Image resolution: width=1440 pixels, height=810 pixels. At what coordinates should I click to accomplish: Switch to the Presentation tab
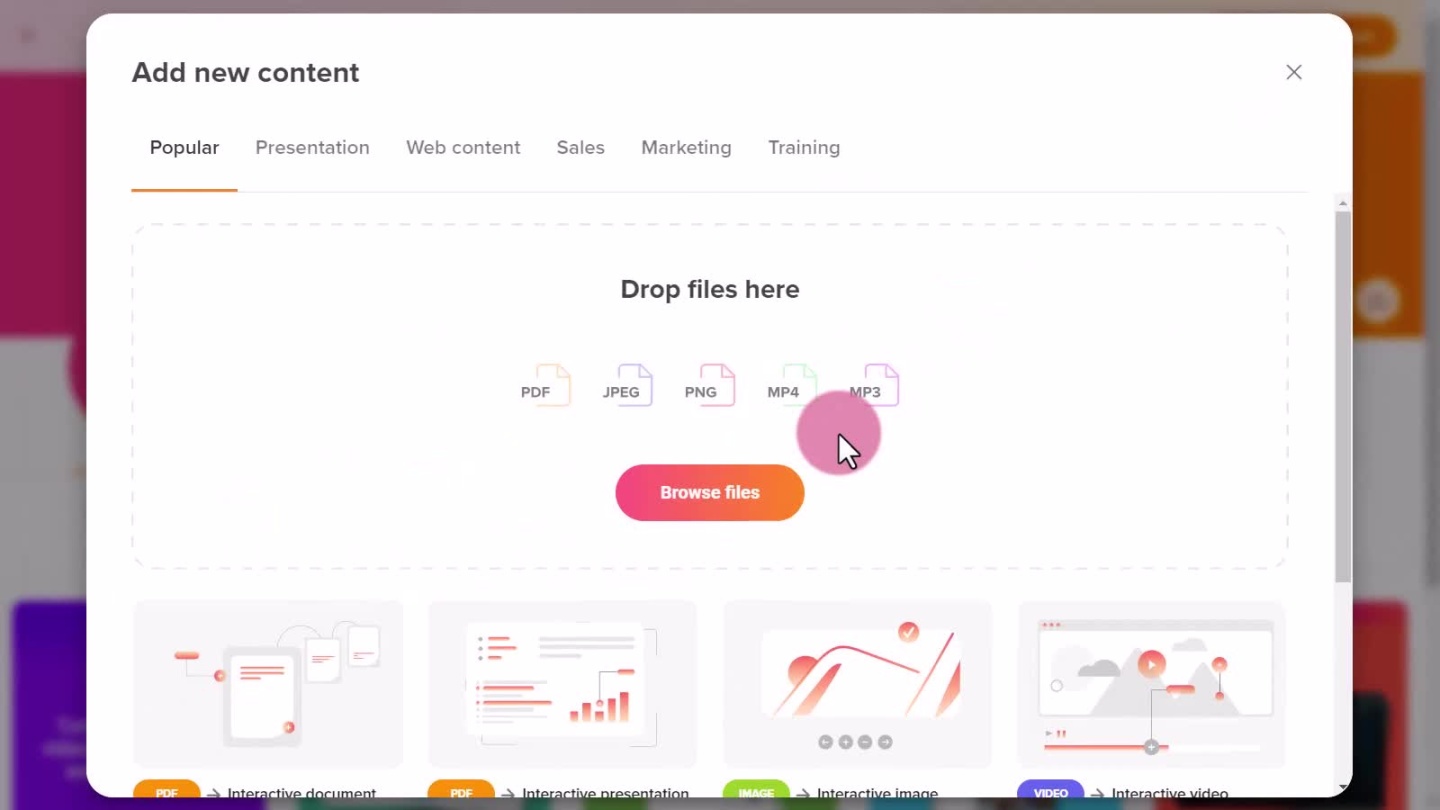(x=312, y=148)
